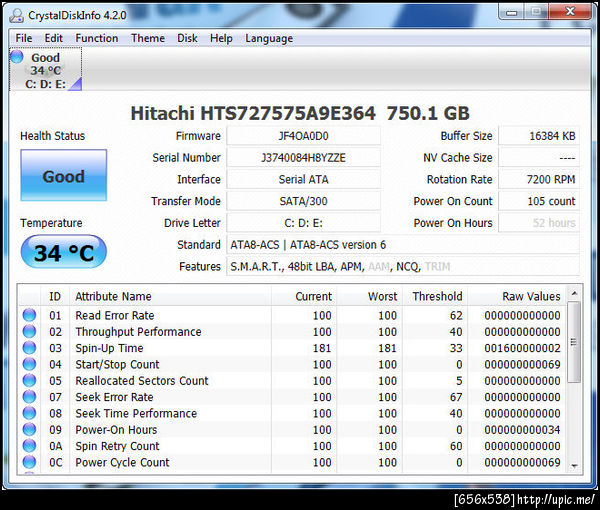Viewport: 600px width, 510px height.
Task: Click the Transfer Mode SATA/300 field
Action: [303, 201]
